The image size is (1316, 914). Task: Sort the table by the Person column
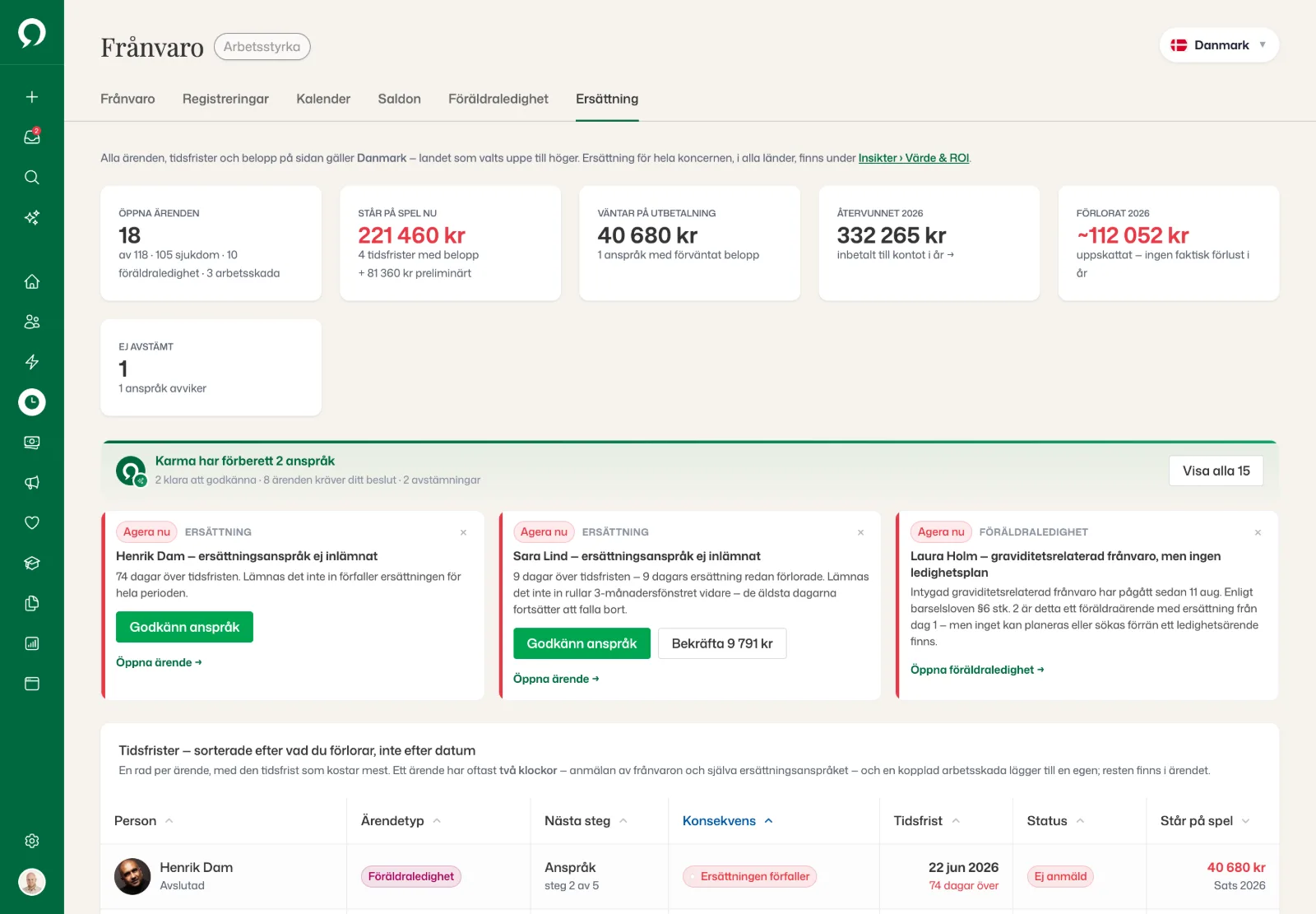coord(144,821)
